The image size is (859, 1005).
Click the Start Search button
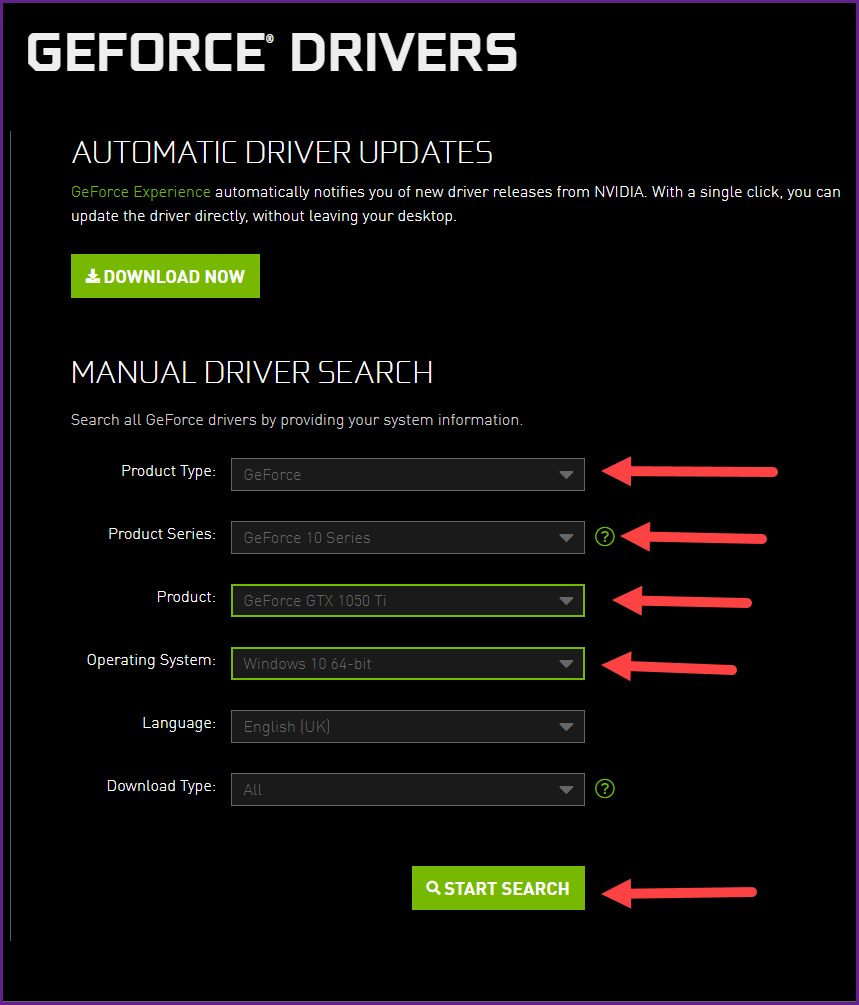click(498, 888)
